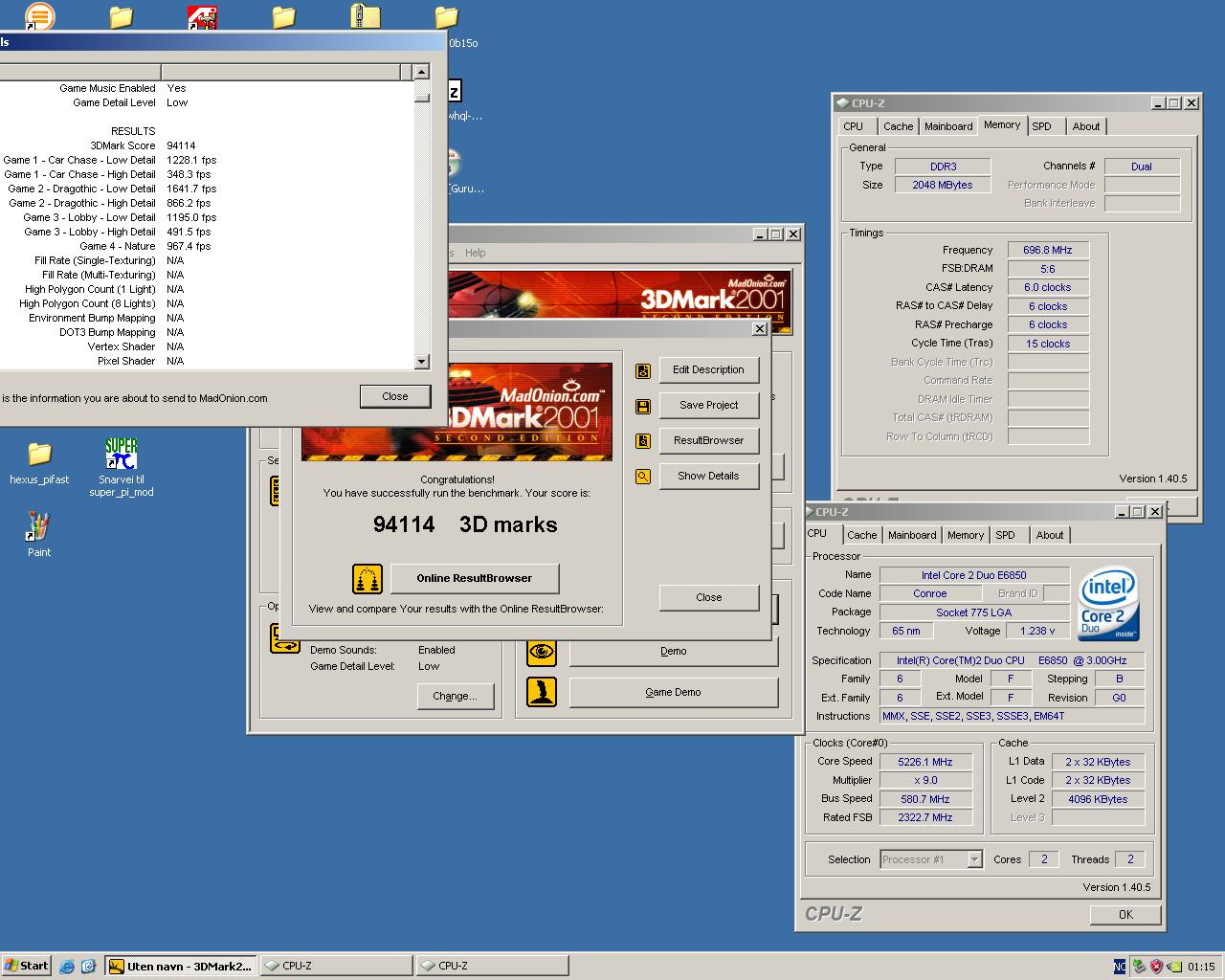
Task: Click the Intel Core 2 Duo E6850 name field
Action: [x=973, y=576]
